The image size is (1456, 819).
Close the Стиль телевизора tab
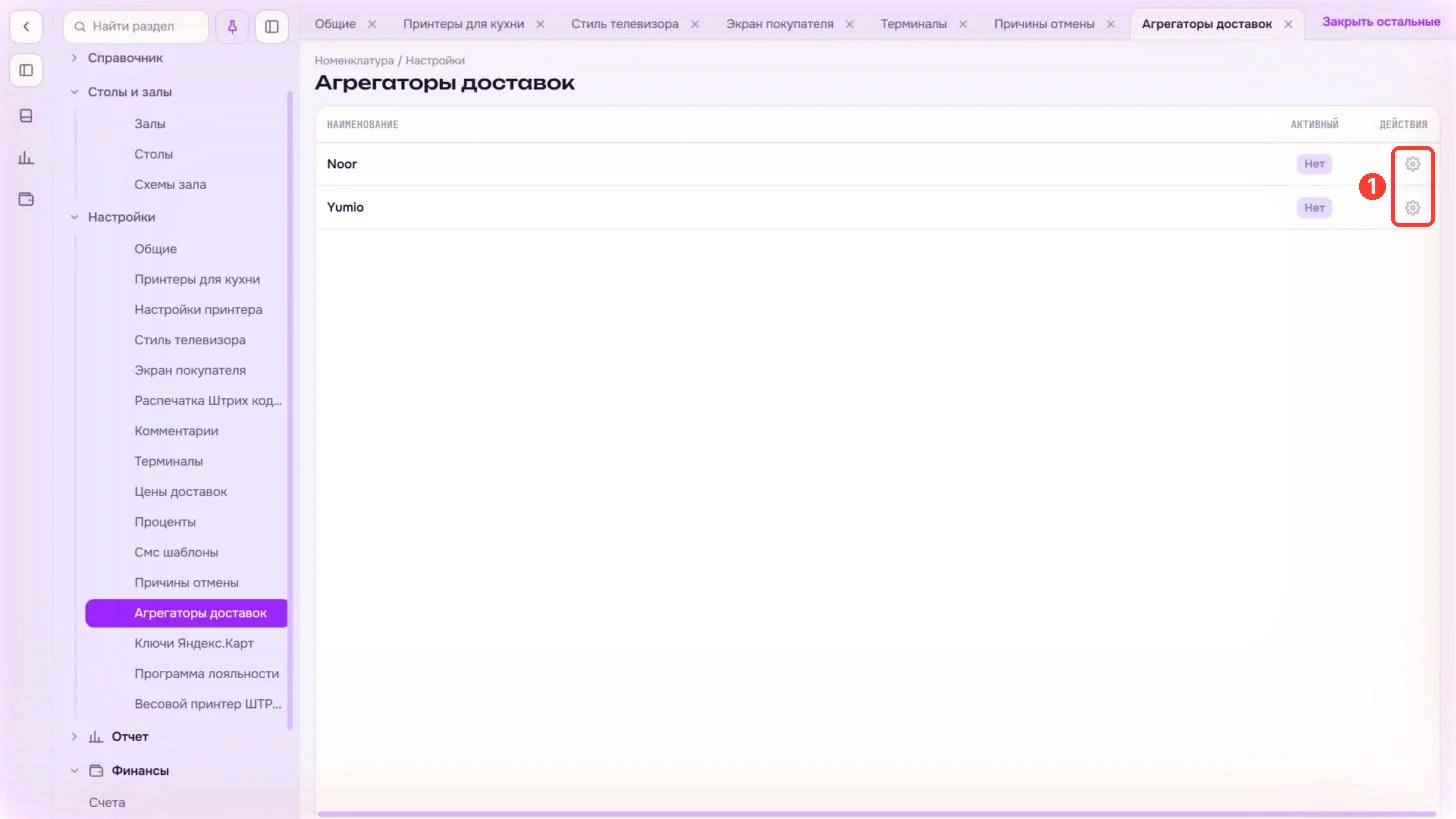point(695,24)
